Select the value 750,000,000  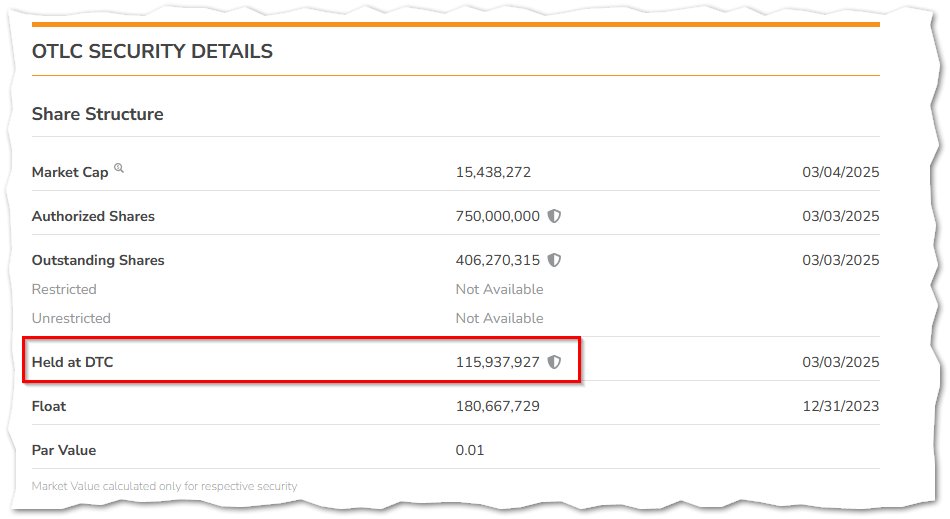point(497,216)
